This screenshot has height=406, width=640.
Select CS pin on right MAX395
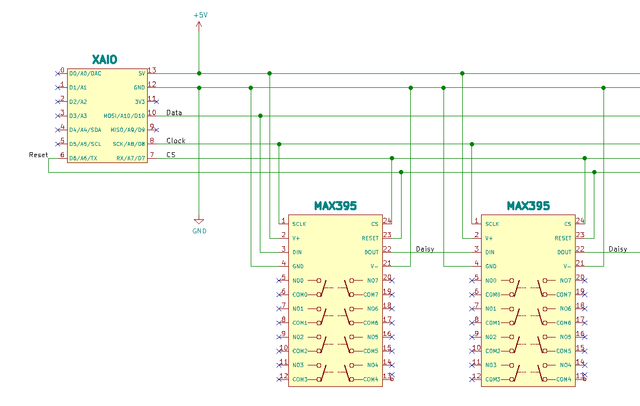tap(568, 224)
